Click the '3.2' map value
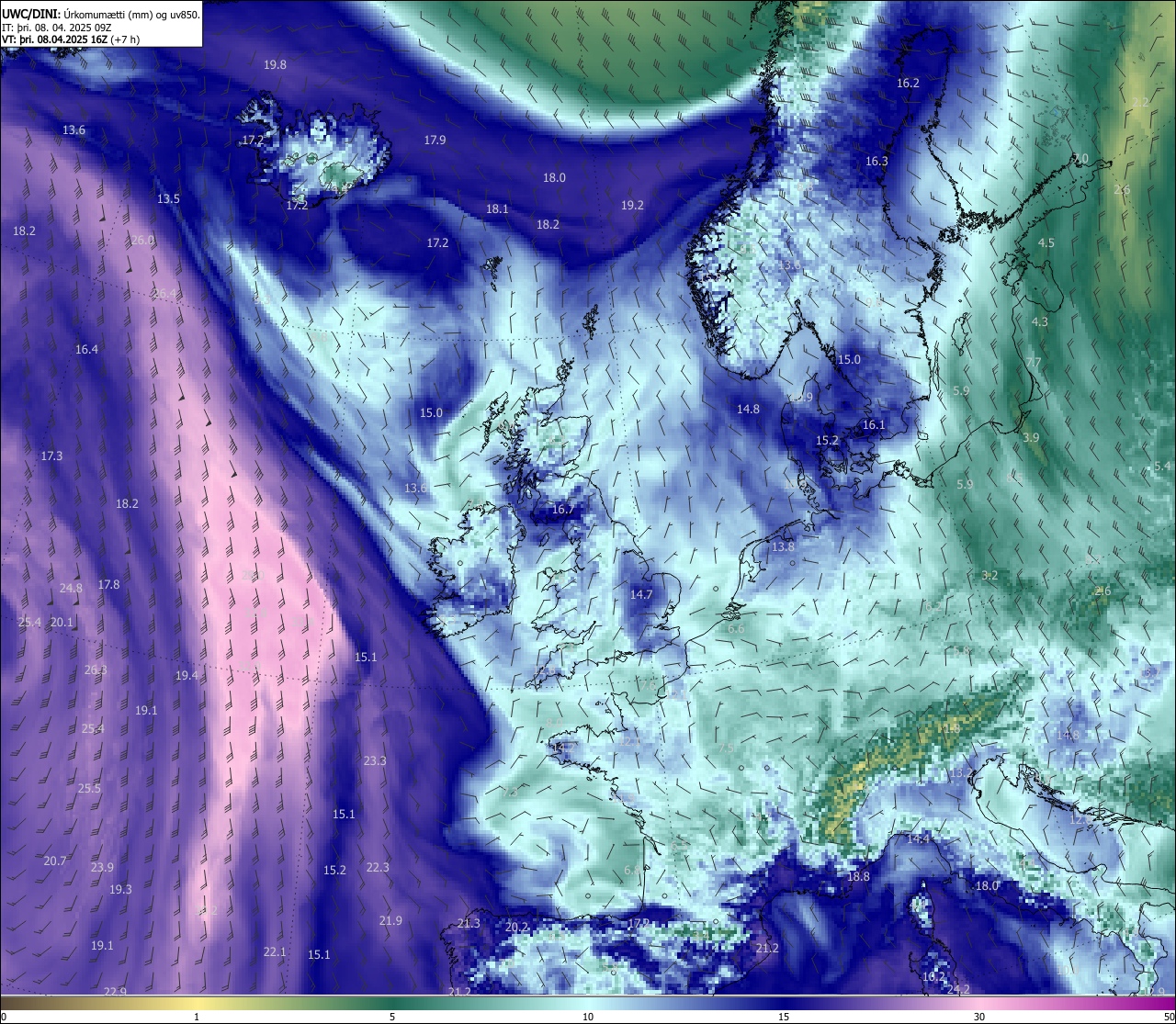Screen dimensions: 1176x1024 (989, 576)
